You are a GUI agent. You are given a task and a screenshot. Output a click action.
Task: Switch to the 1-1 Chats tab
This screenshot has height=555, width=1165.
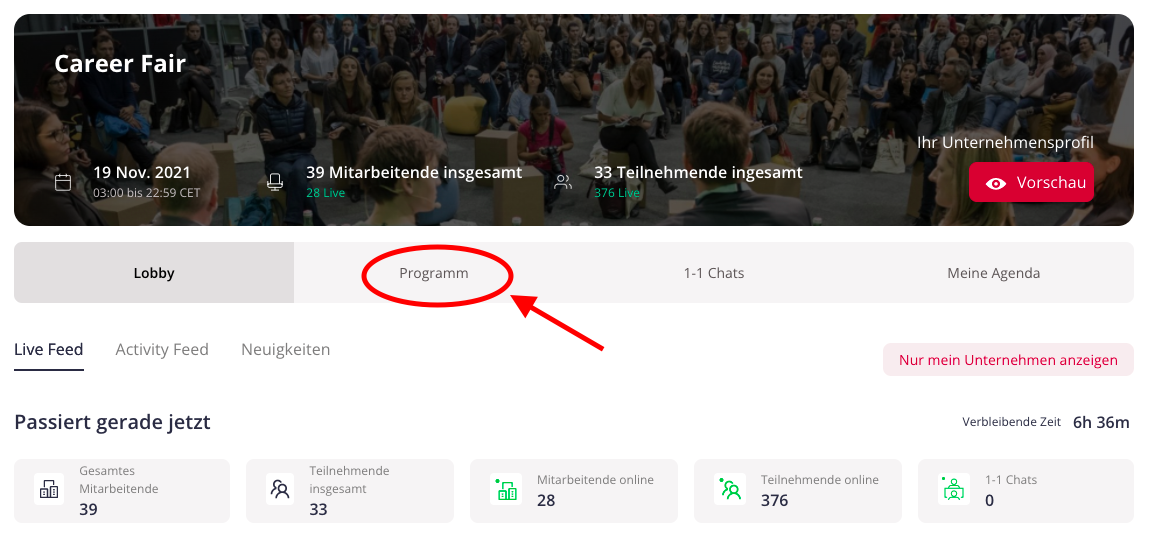point(714,273)
